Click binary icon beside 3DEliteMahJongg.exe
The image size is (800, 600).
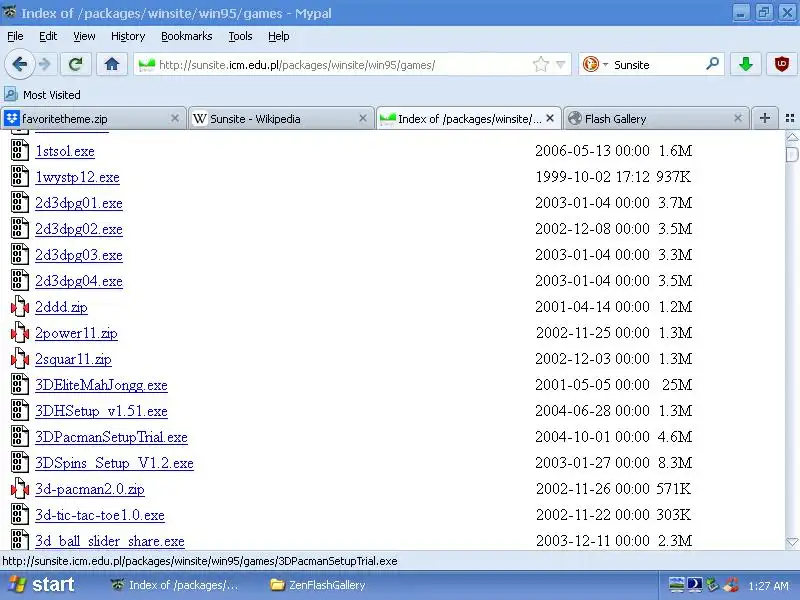[x=20, y=385]
